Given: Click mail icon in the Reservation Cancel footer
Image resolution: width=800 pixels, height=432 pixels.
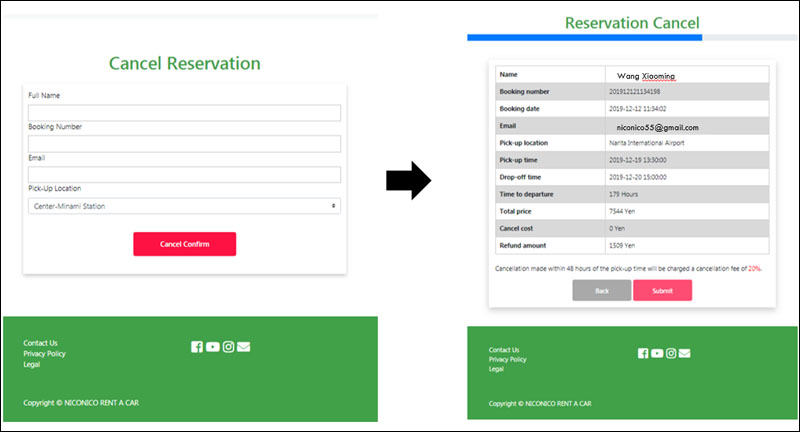Looking at the screenshot, I should [684, 353].
